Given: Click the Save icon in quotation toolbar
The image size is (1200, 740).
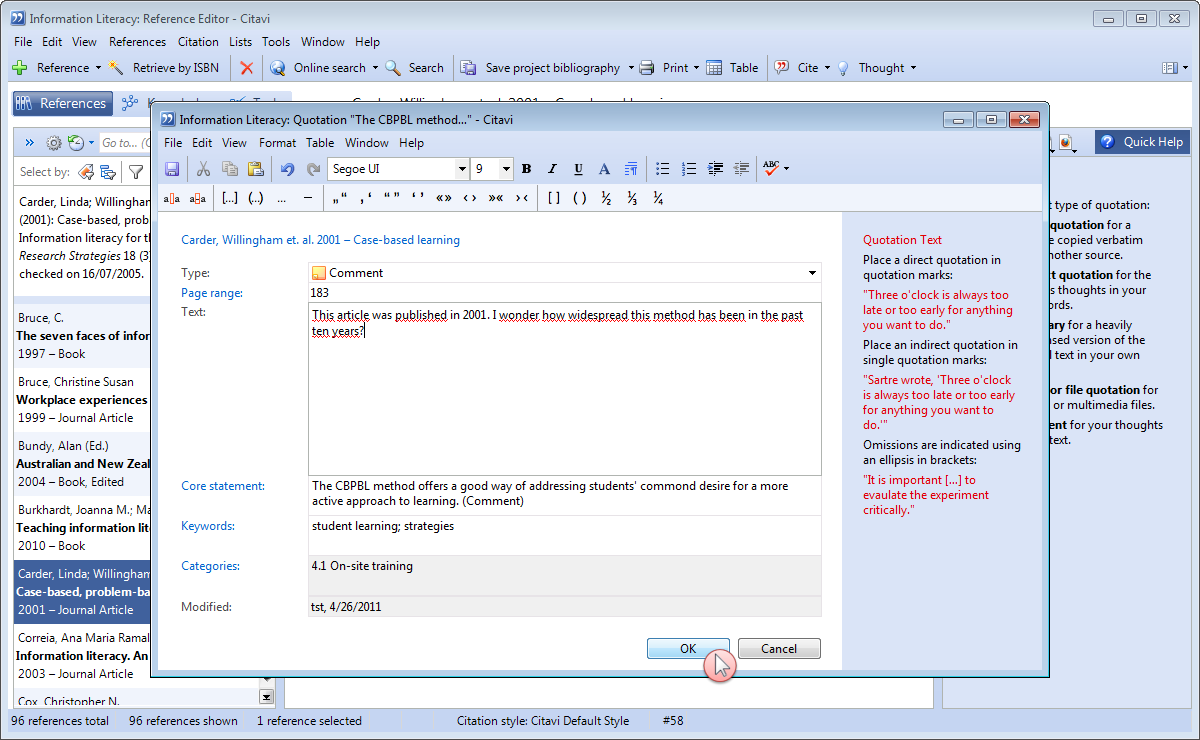Looking at the screenshot, I should [172, 169].
